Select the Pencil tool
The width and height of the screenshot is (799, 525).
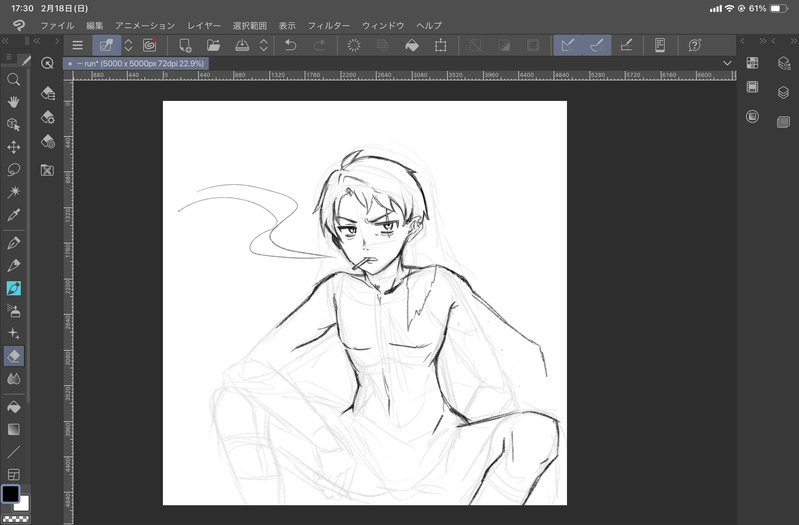[14, 265]
